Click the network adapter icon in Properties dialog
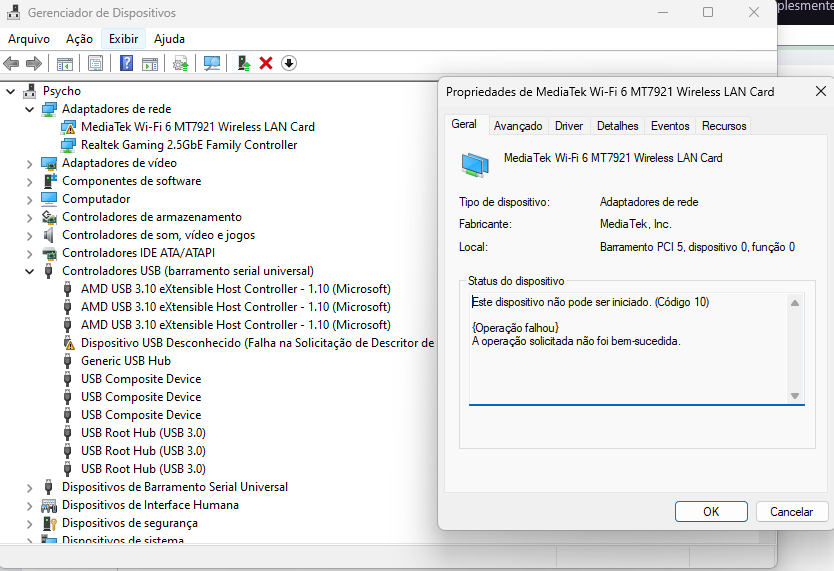Screen dimensions: 834x571 click(x=475, y=165)
